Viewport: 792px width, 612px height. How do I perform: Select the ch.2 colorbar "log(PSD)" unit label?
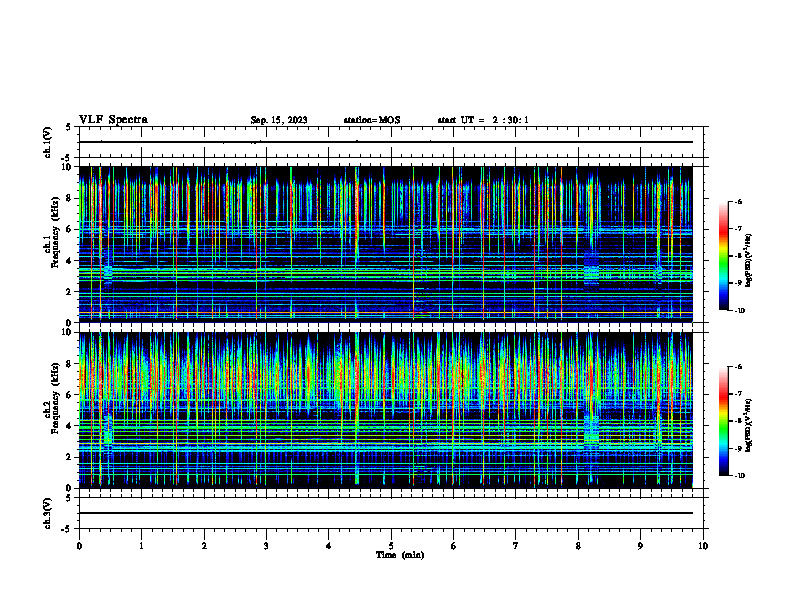(749, 425)
